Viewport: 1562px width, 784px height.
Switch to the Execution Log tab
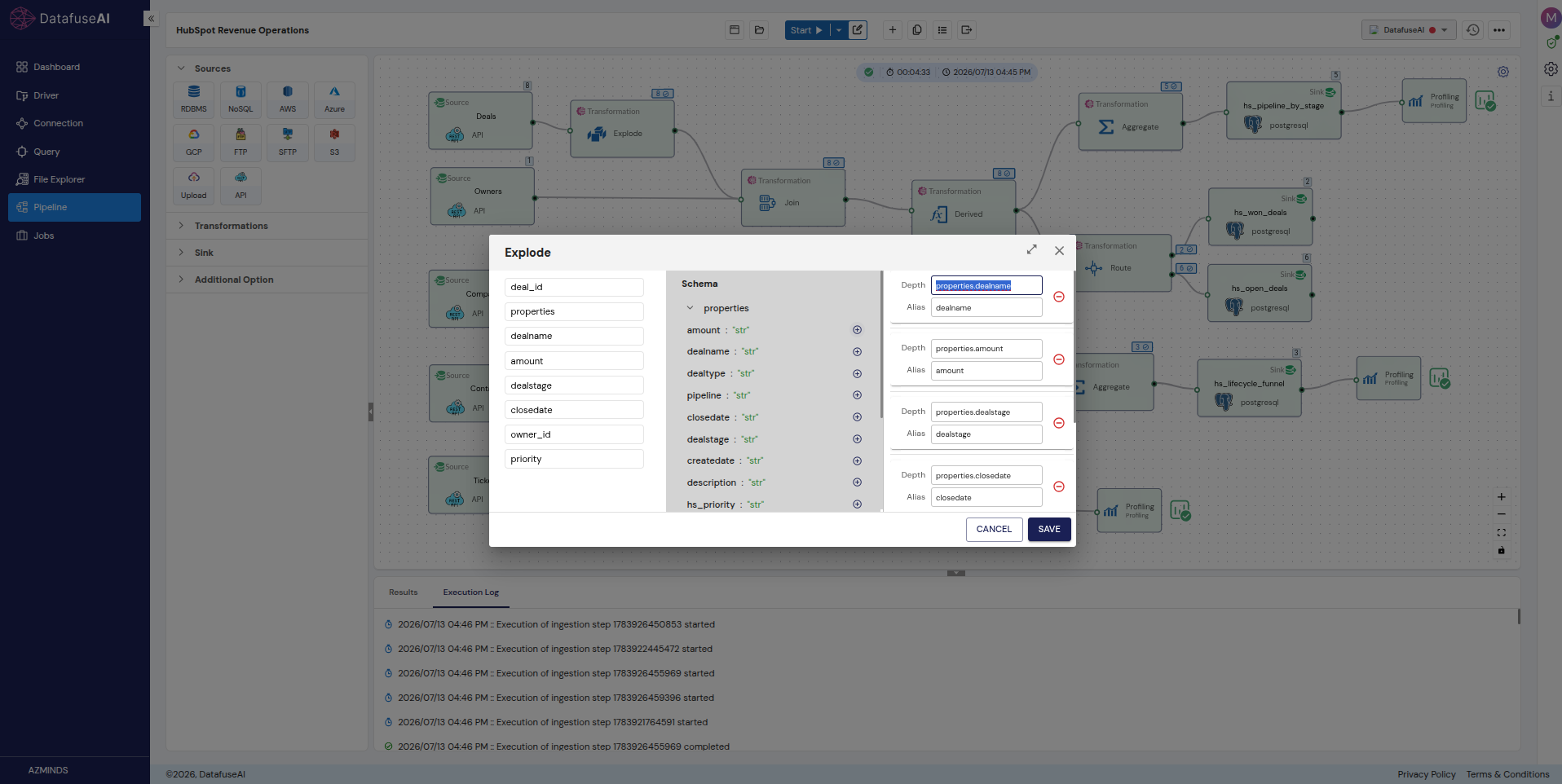[471, 592]
